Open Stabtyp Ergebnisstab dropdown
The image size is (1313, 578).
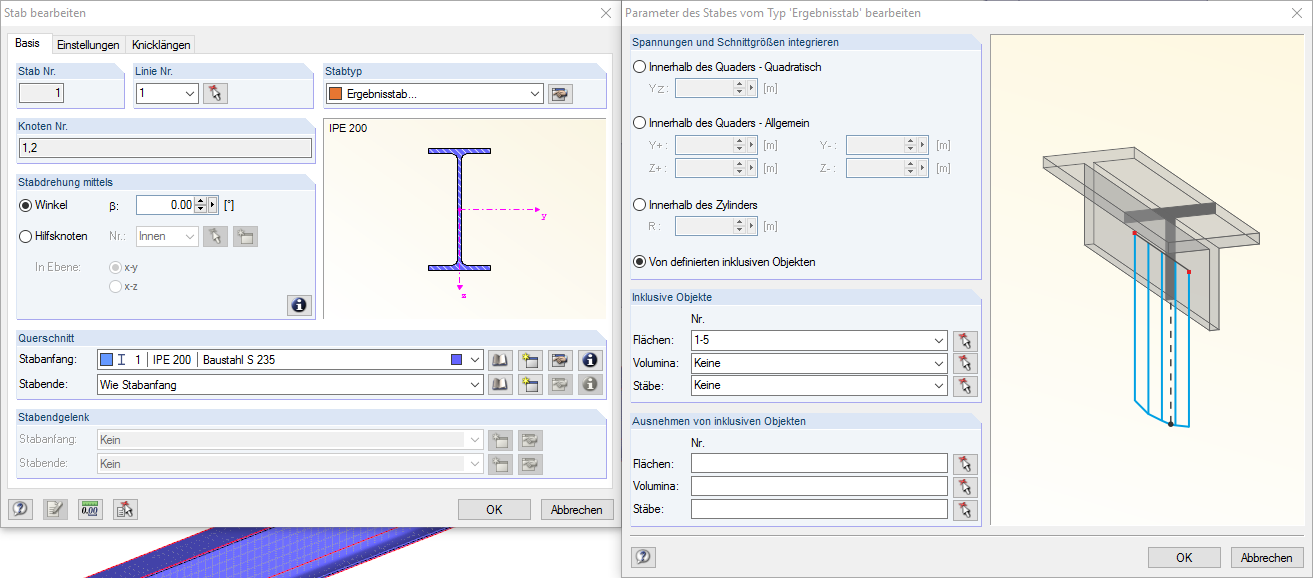(535, 94)
